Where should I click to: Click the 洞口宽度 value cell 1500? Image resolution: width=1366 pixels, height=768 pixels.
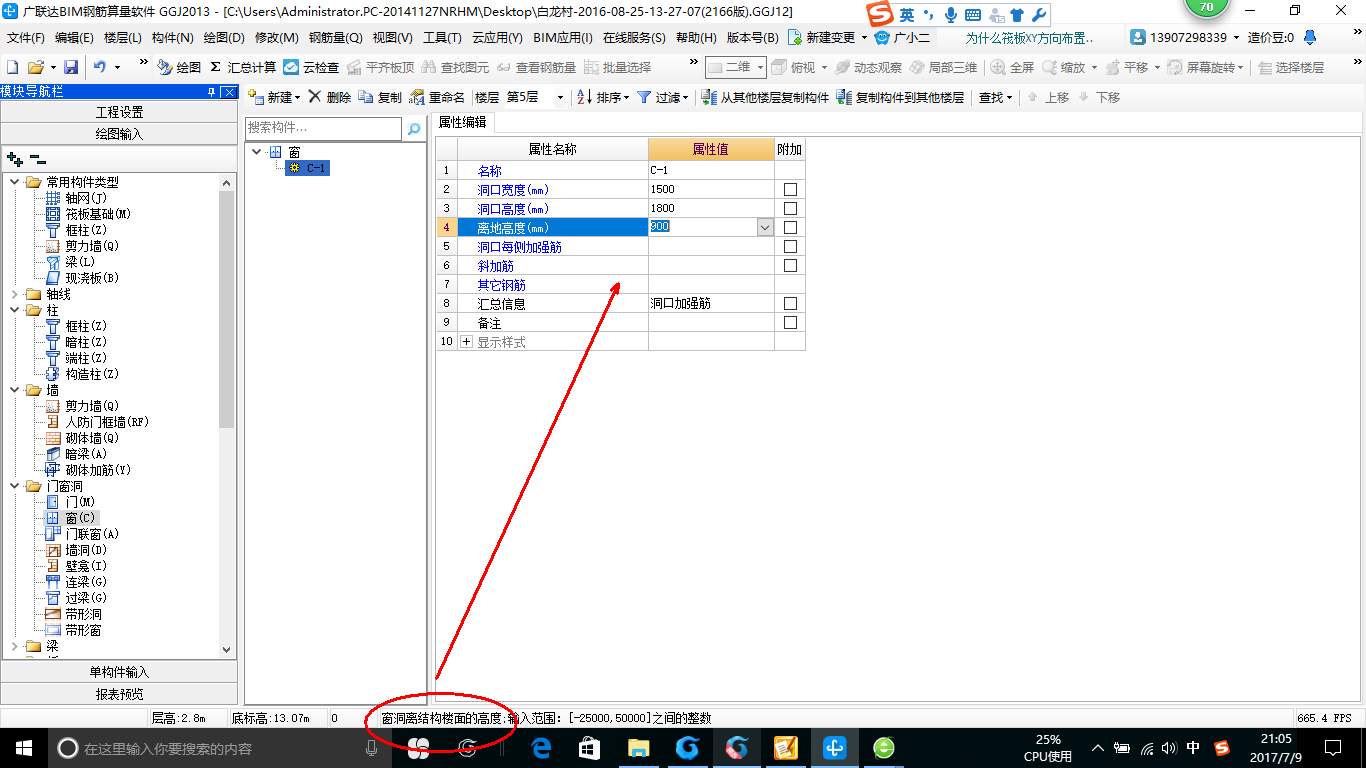tap(711, 189)
